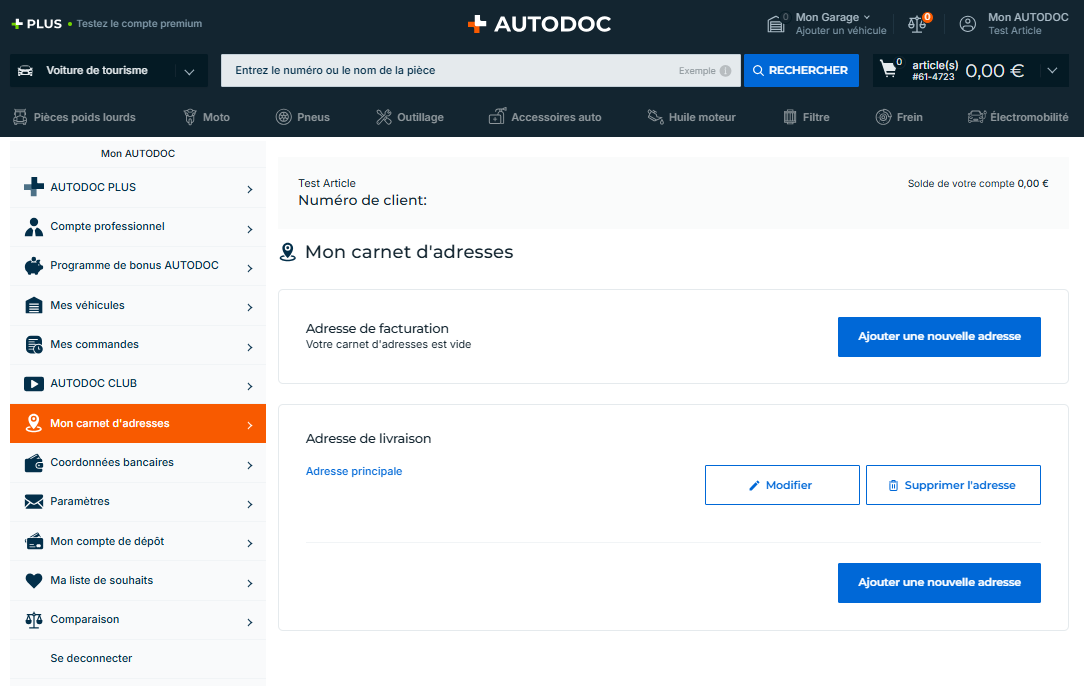This screenshot has width=1084, height=696.
Task: Open the Moto category
Action: tap(206, 117)
